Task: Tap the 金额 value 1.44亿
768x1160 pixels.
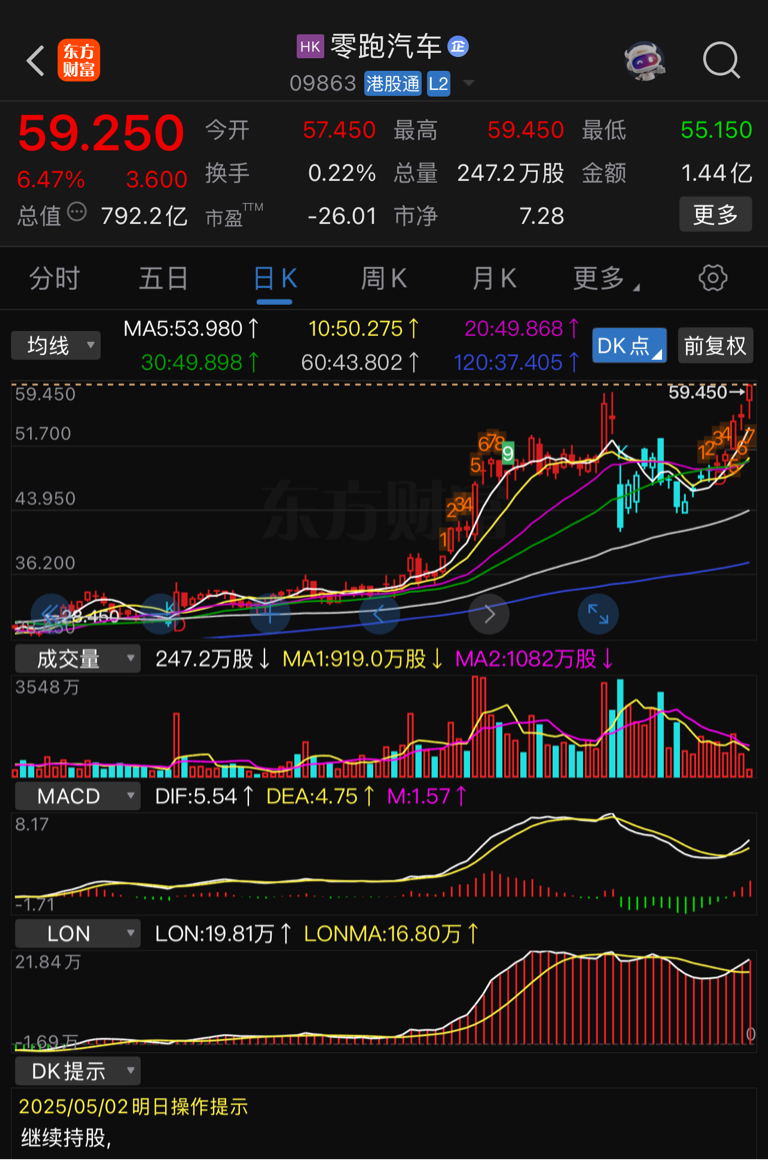Action: 716,173
